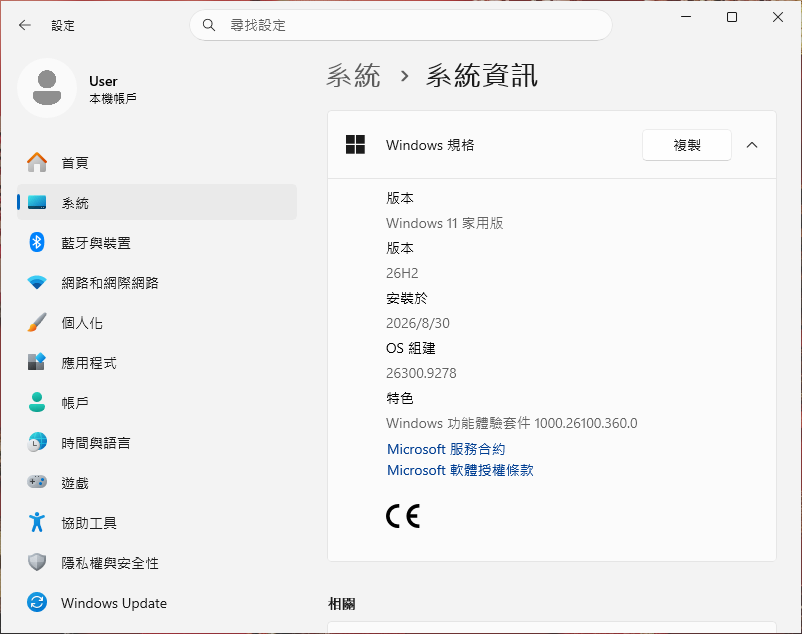Open the accessibility figure icon for 協助工具
Screen dimensions: 802x634
[37, 522]
